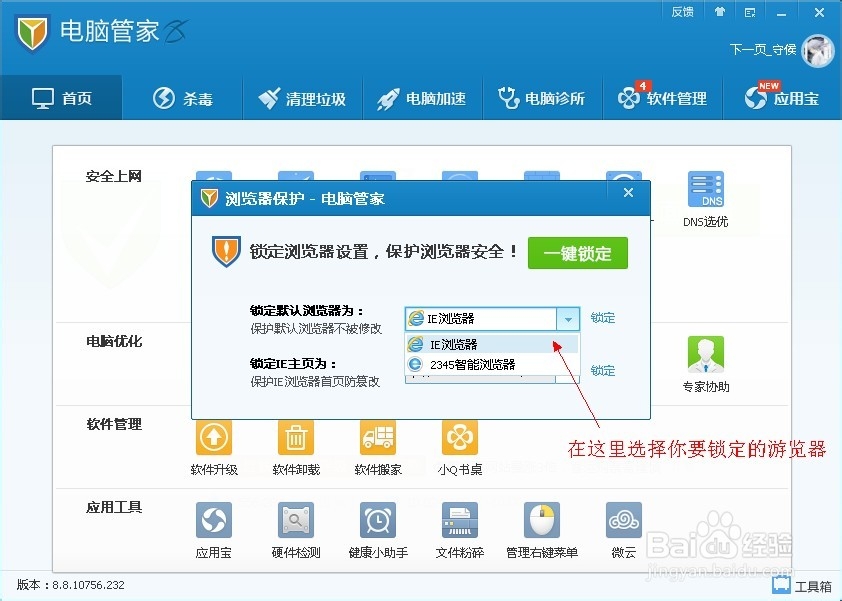Click the 电脑优化 section heading

click(114, 342)
